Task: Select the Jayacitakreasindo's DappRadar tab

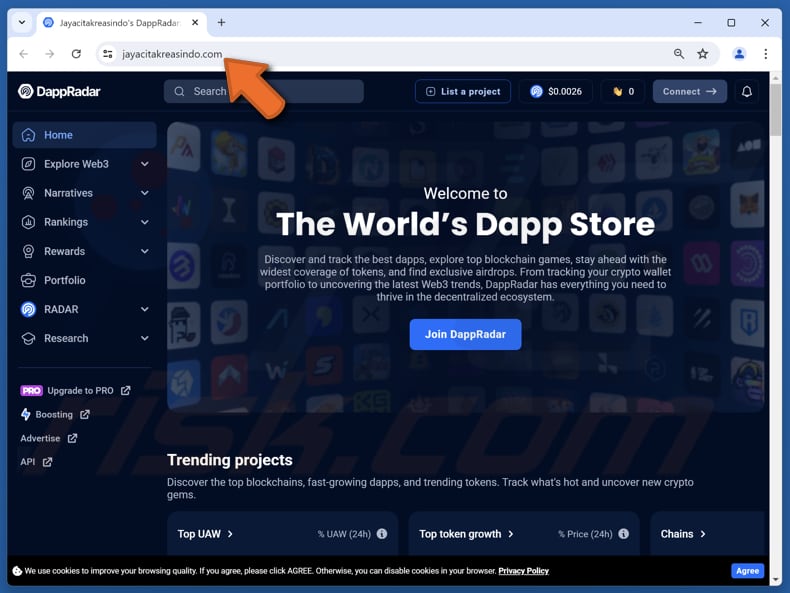Action: point(119,23)
